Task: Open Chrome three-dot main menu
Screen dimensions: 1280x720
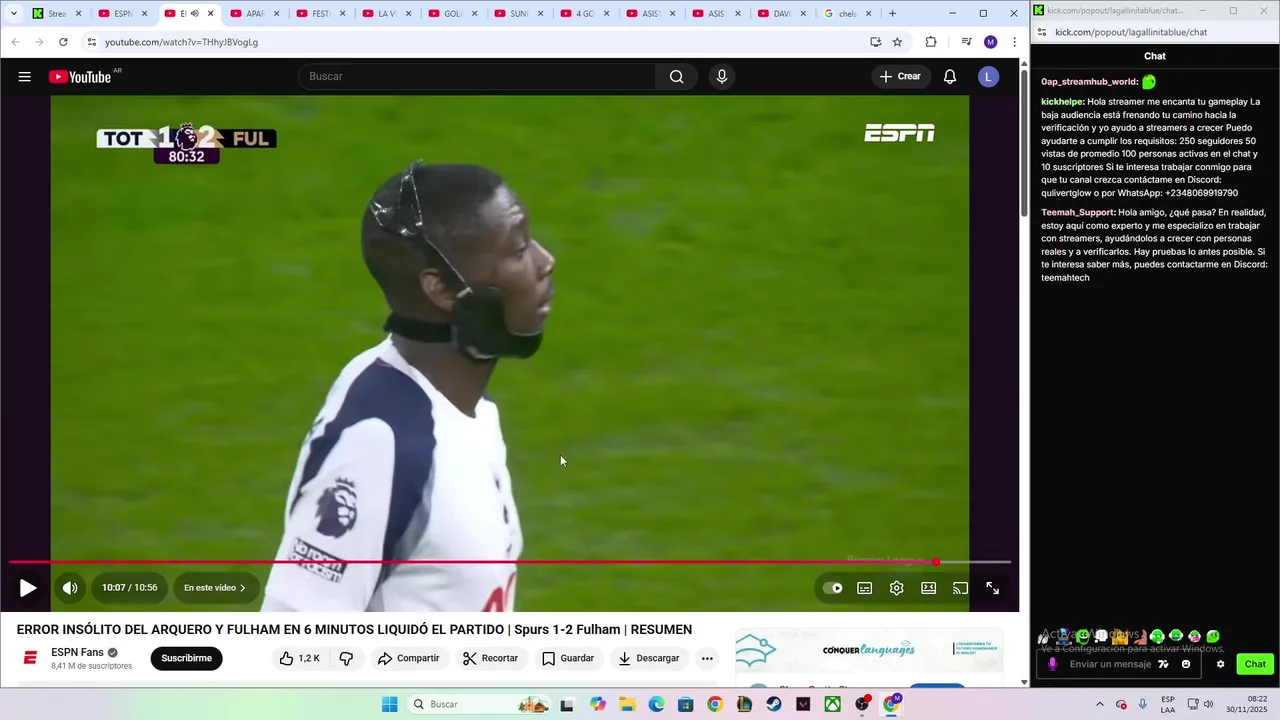Action: [1015, 42]
